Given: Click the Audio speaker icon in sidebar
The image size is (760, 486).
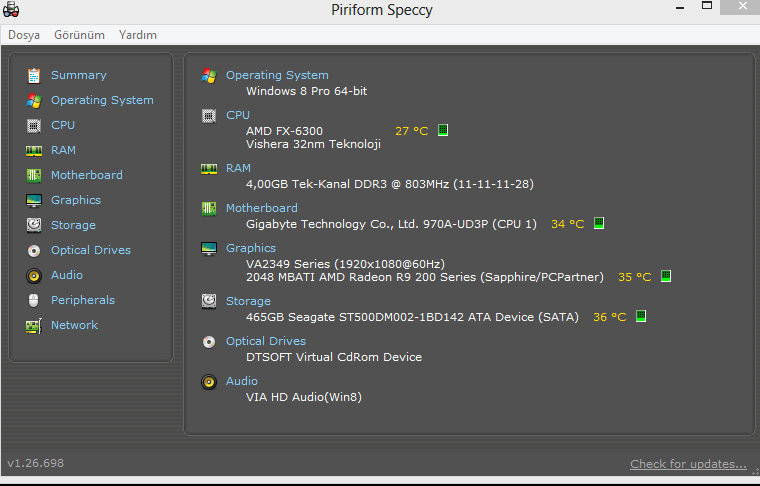Looking at the screenshot, I should click(33, 276).
